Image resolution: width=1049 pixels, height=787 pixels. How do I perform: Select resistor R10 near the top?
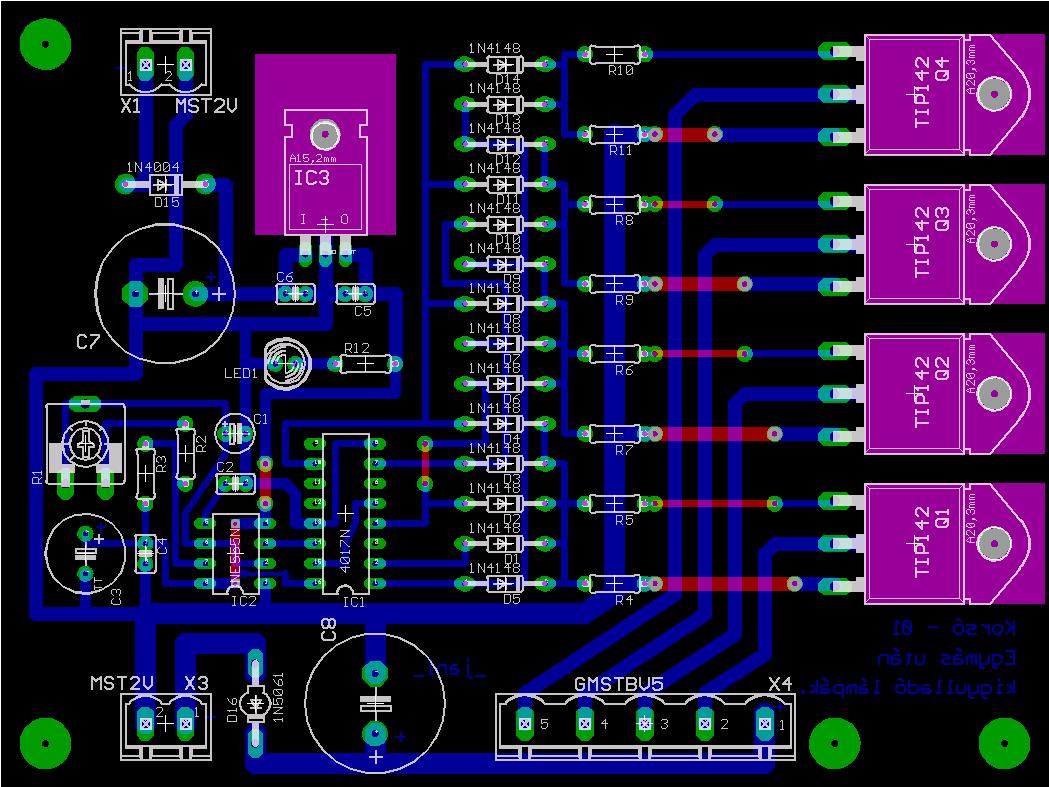(614, 54)
